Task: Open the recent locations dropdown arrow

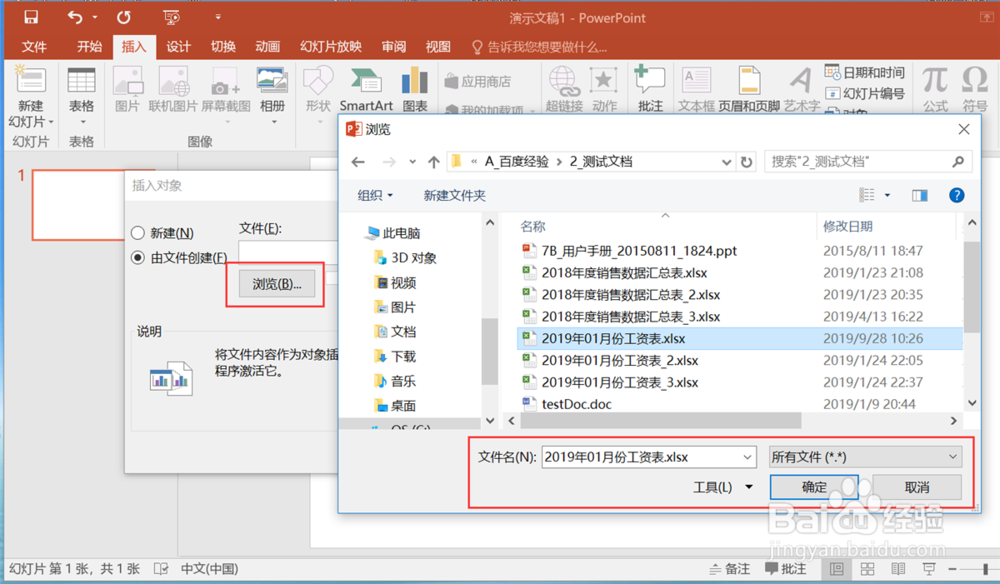Action: tap(413, 162)
